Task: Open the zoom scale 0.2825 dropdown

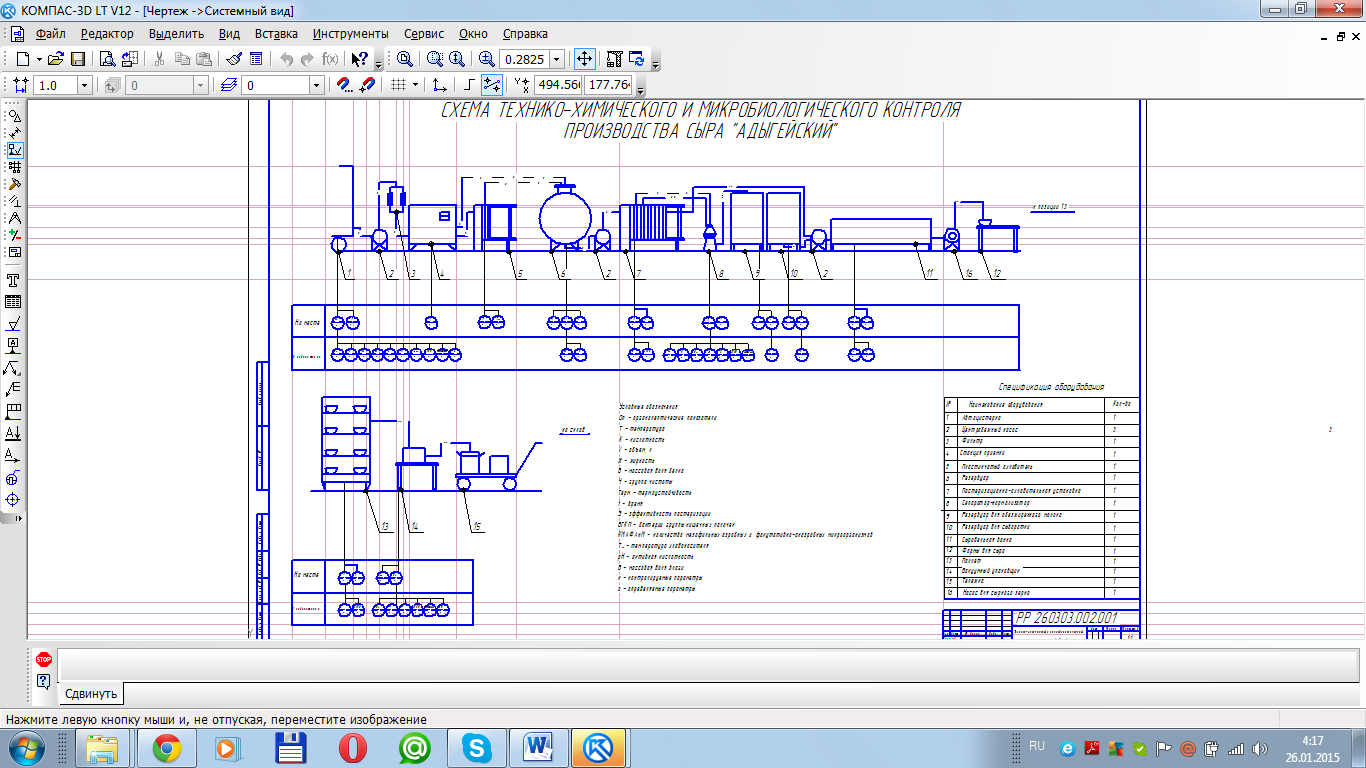Action: coord(557,59)
